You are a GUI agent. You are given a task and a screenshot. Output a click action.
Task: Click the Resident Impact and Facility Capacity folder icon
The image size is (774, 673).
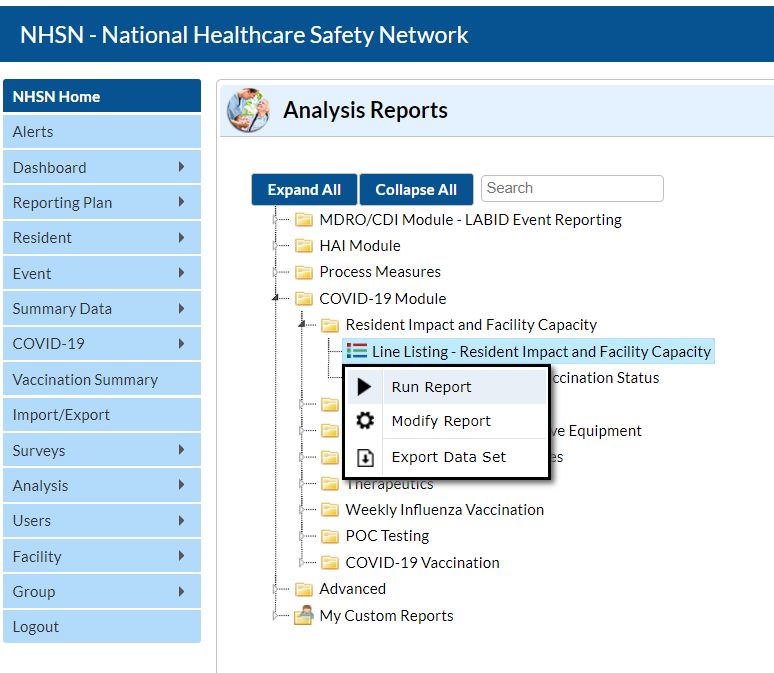coord(330,325)
